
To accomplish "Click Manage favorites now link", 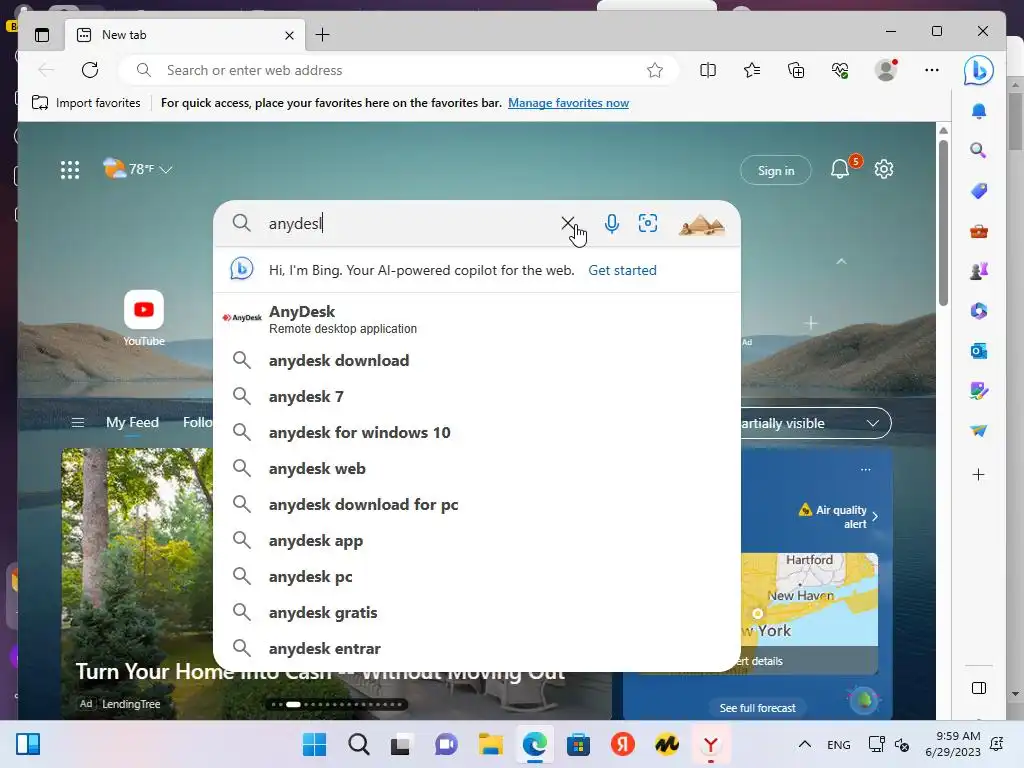I will coord(568,103).
